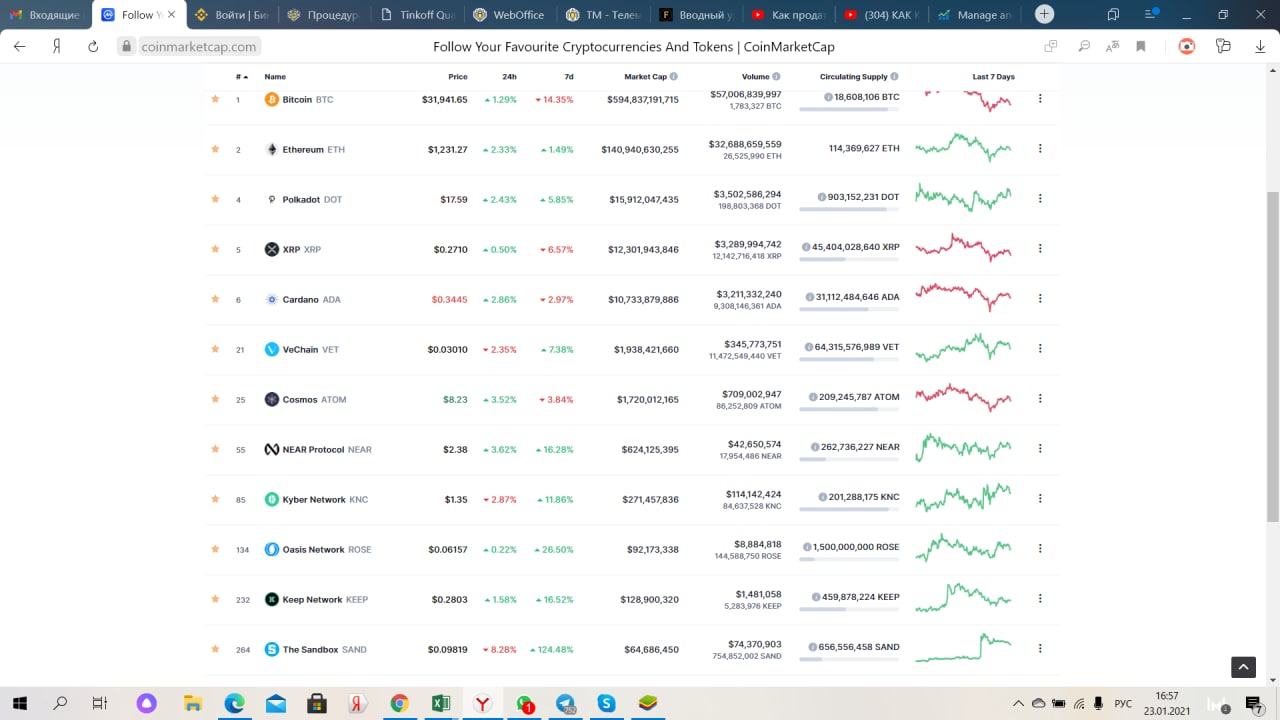1280x720 pixels.
Task: Click the Cosmos coin logo
Action: click(272, 399)
